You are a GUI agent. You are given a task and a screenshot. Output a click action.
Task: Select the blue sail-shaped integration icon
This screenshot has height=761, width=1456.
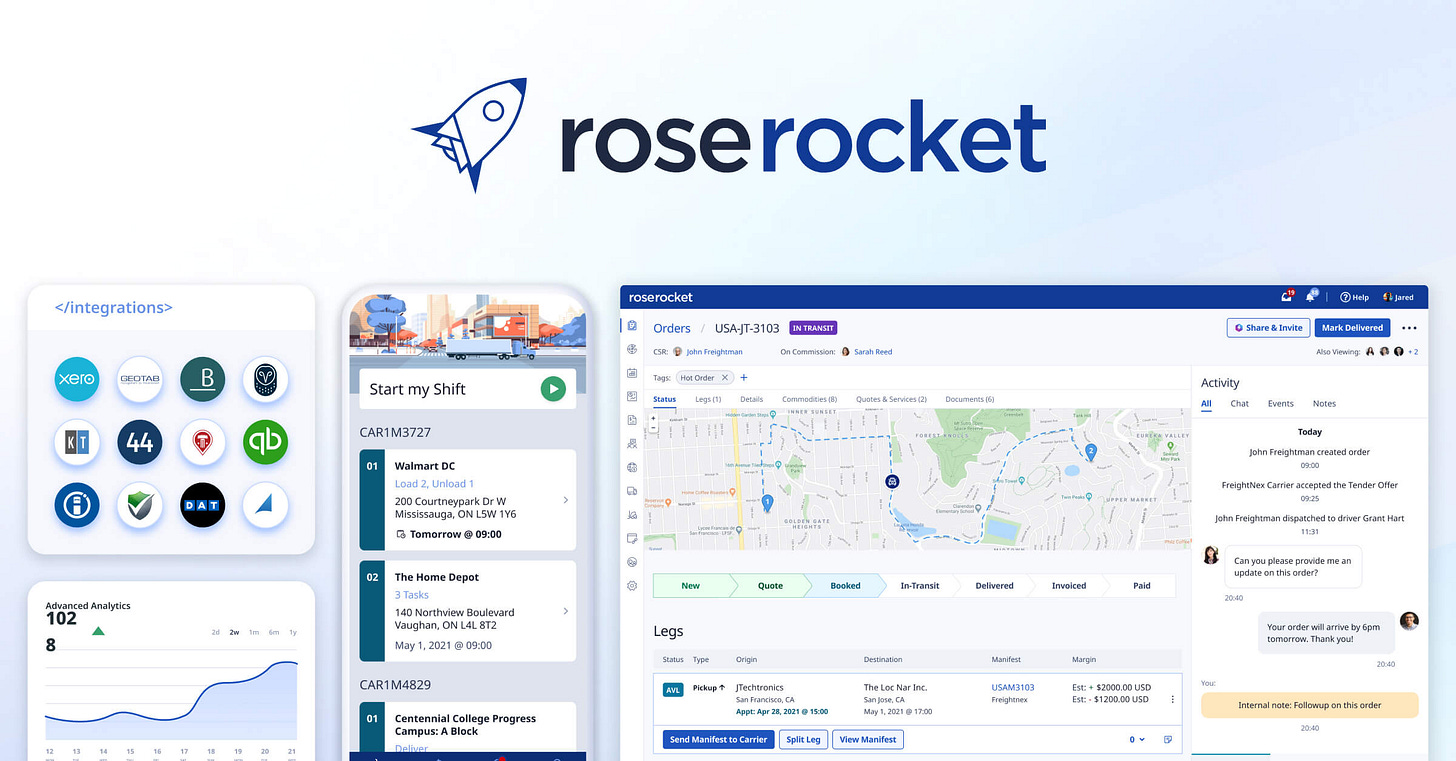pyautogui.click(x=265, y=505)
